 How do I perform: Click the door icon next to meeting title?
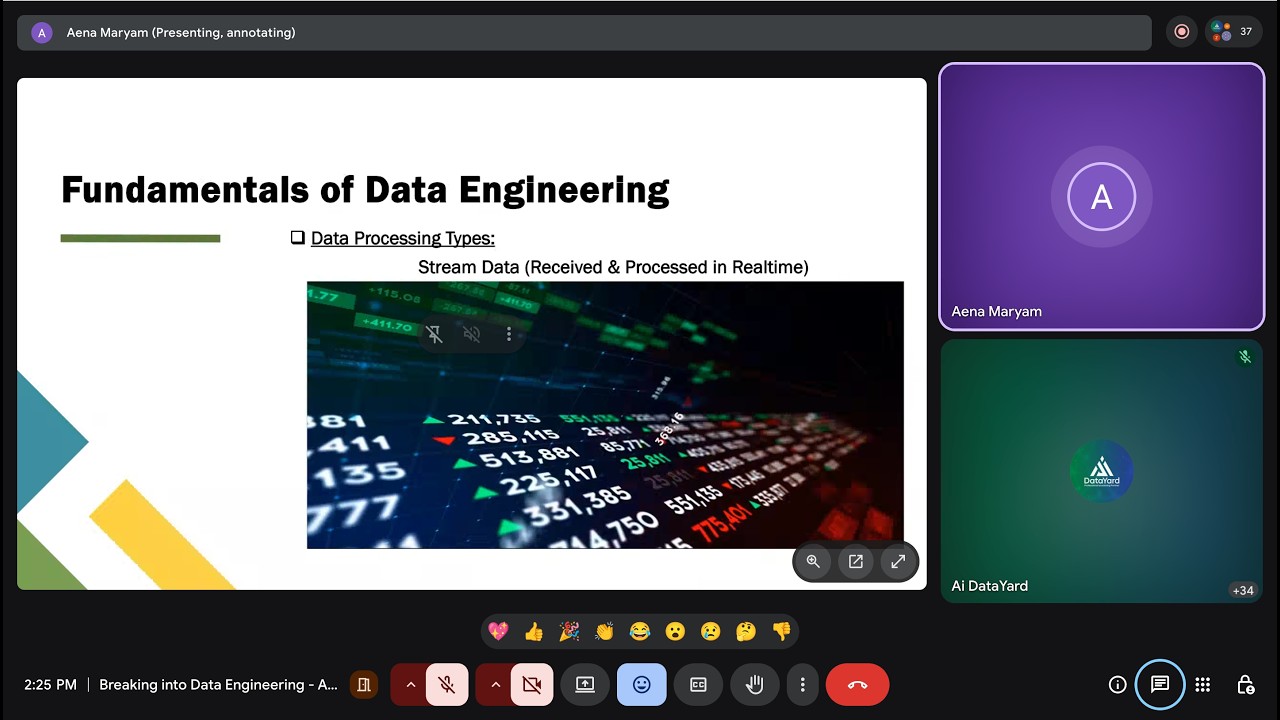tap(364, 685)
